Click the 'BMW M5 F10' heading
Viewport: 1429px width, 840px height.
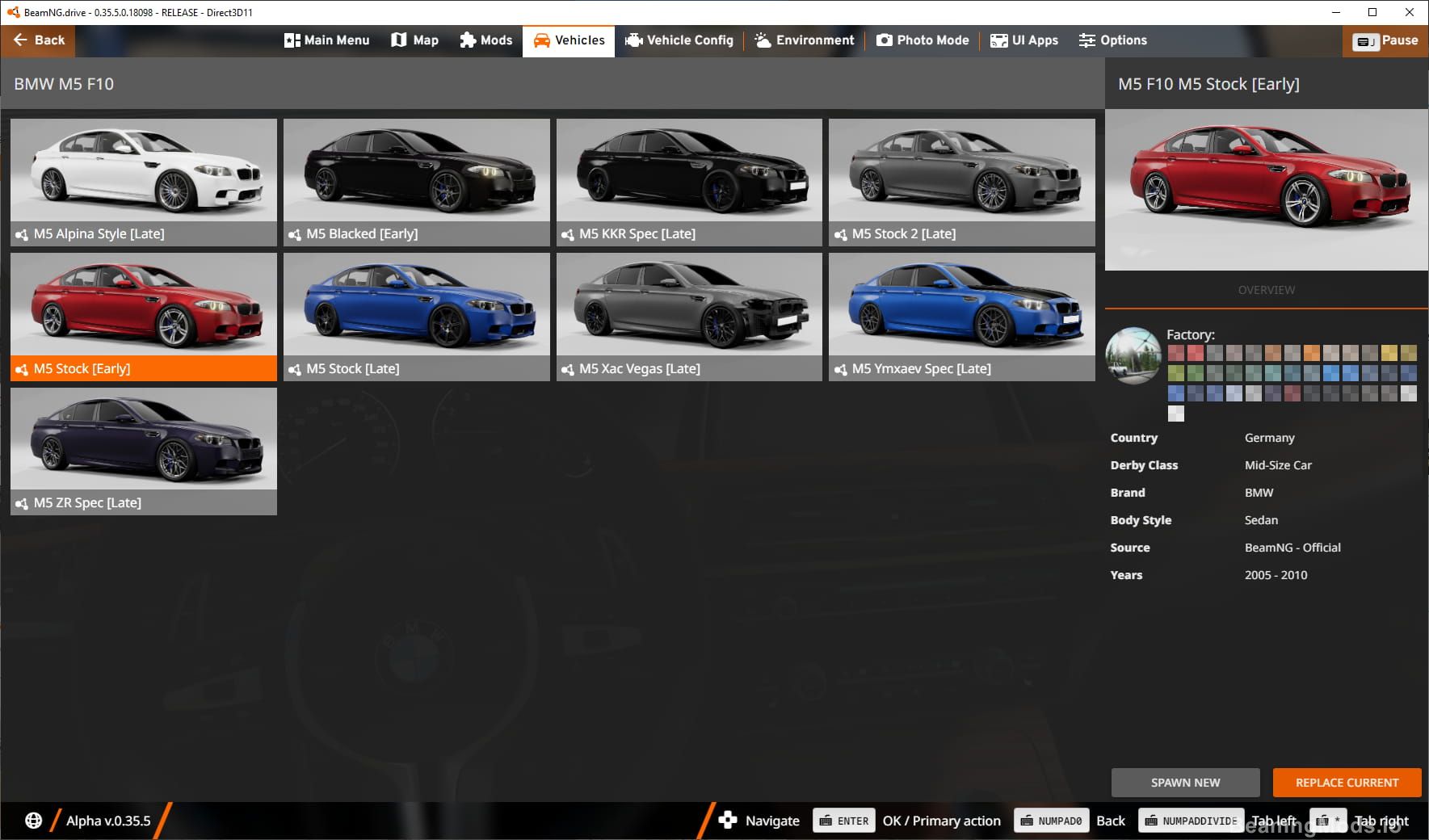(x=64, y=84)
